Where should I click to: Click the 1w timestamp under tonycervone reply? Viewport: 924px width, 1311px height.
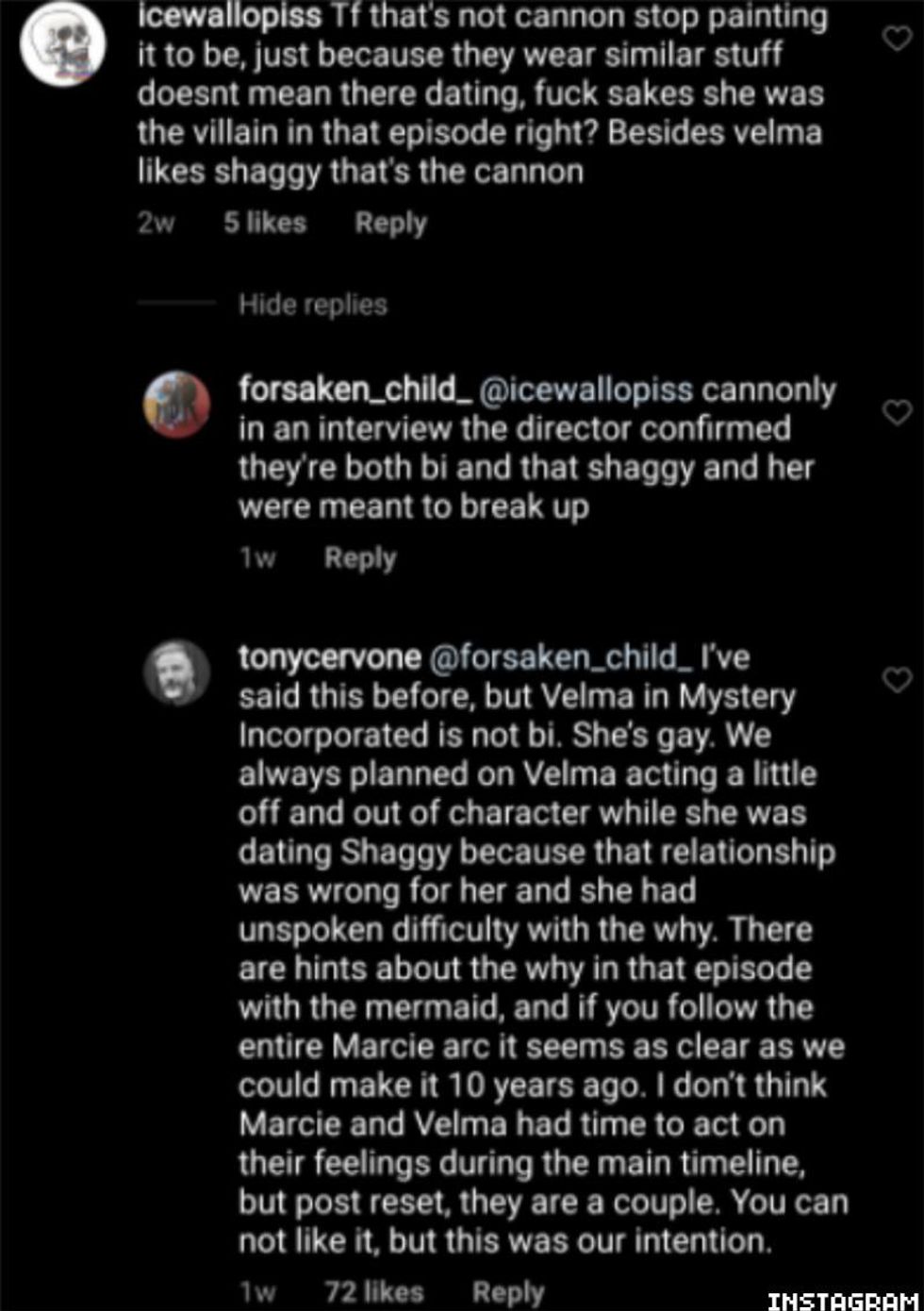tap(257, 1291)
